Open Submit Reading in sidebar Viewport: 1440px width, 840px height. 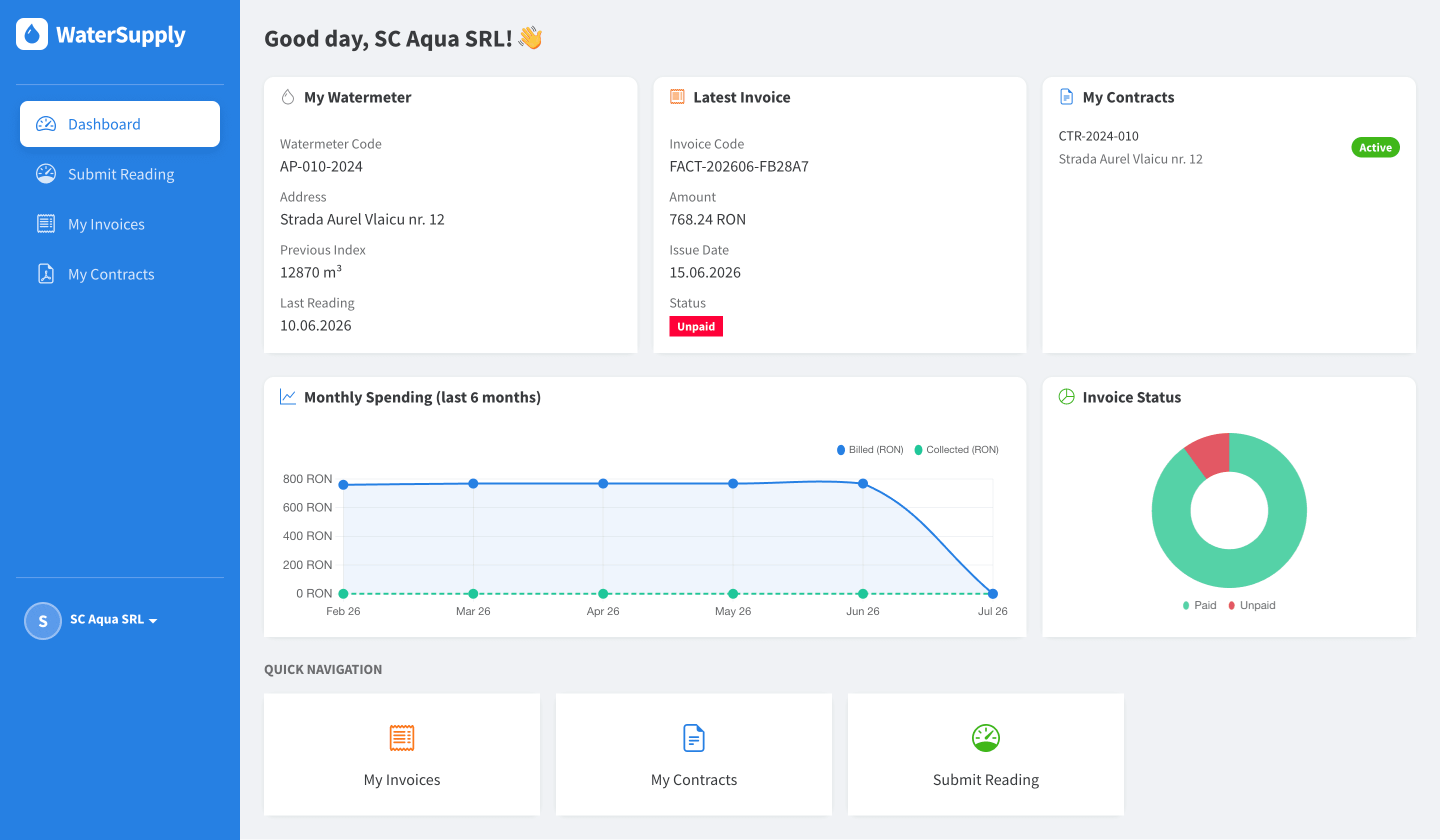point(120,174)
